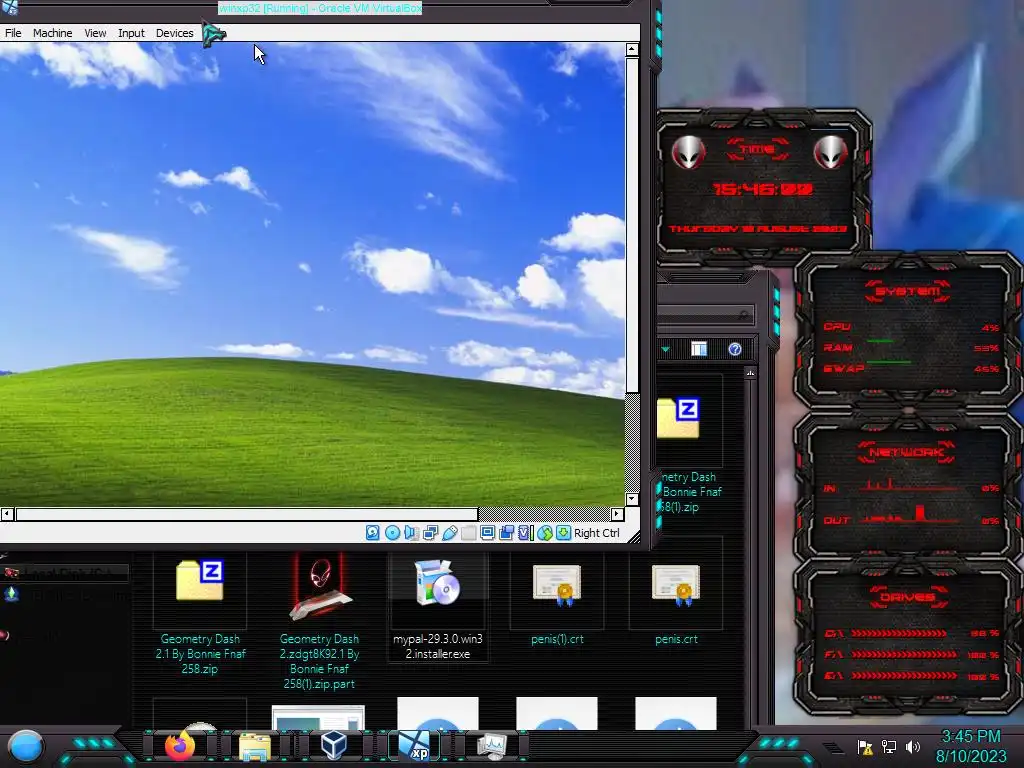Toggle the preview pane button in Explorer
The image size is (1024, 768).
(699, 349)
